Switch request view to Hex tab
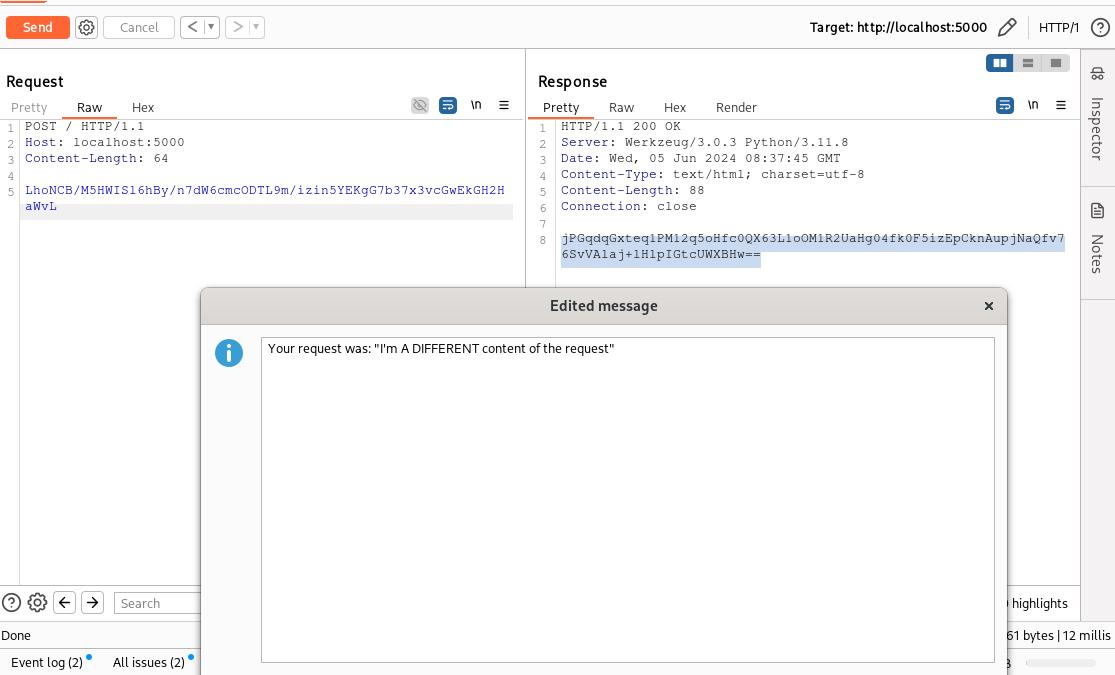Viewport: 1115px width, 675px height. (x=143, y=107)
